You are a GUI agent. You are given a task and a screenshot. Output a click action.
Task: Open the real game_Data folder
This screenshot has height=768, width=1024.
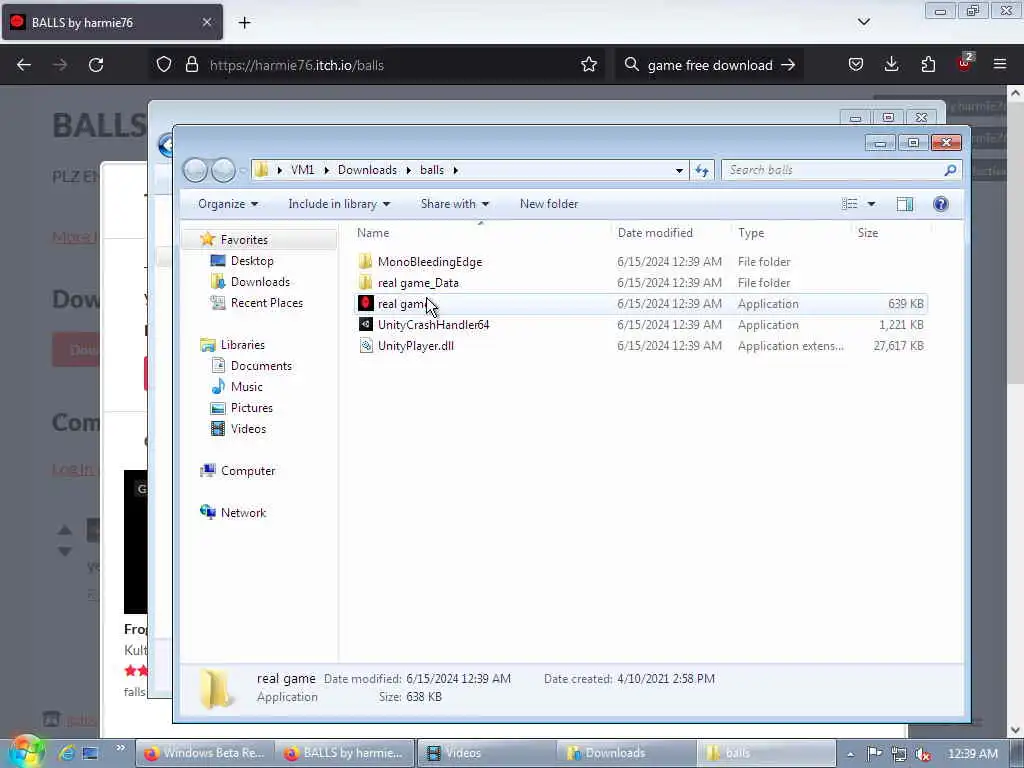tap(418, 283)
